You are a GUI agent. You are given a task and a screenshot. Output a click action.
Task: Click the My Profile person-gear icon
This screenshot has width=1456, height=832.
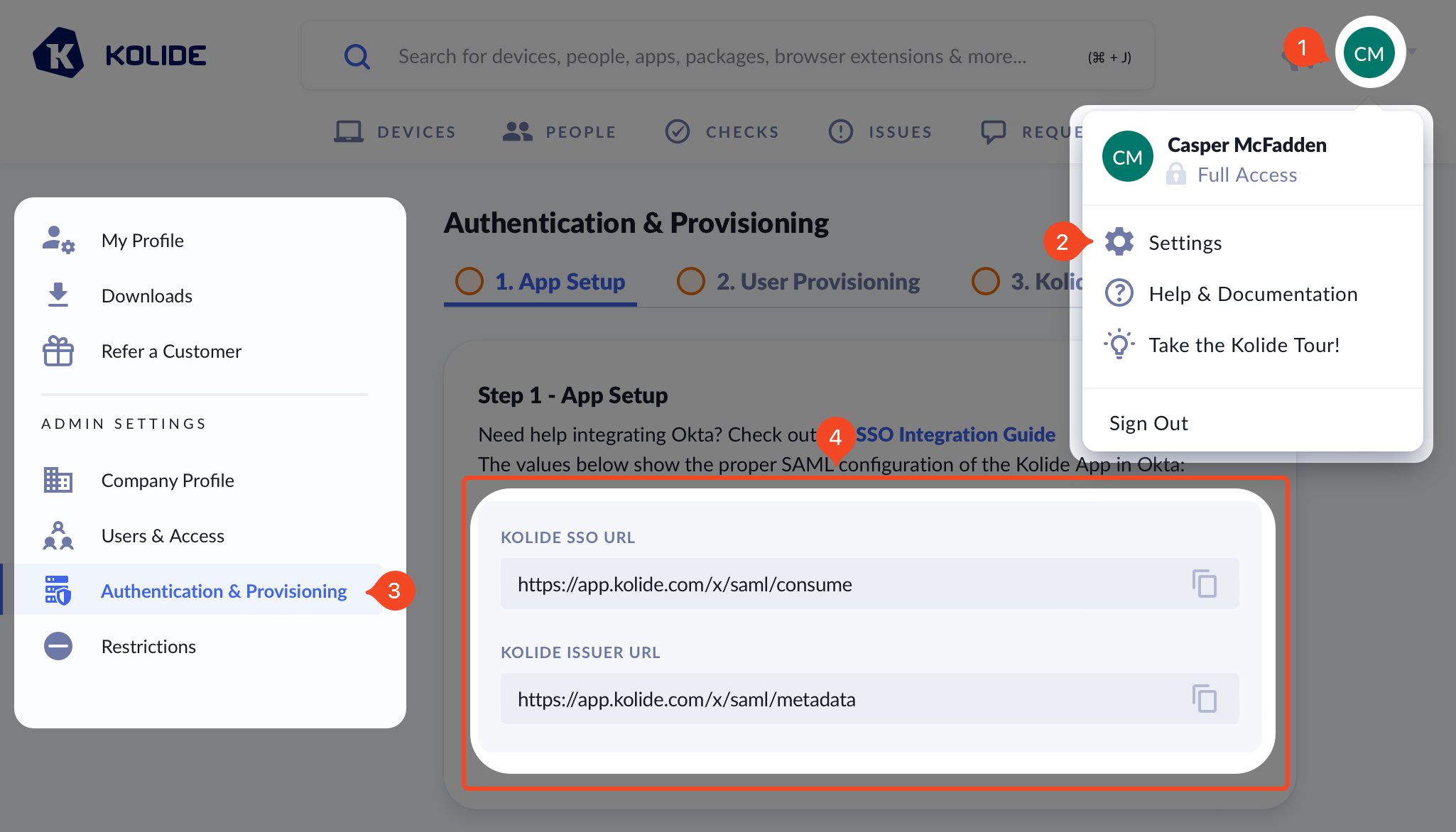58,240
